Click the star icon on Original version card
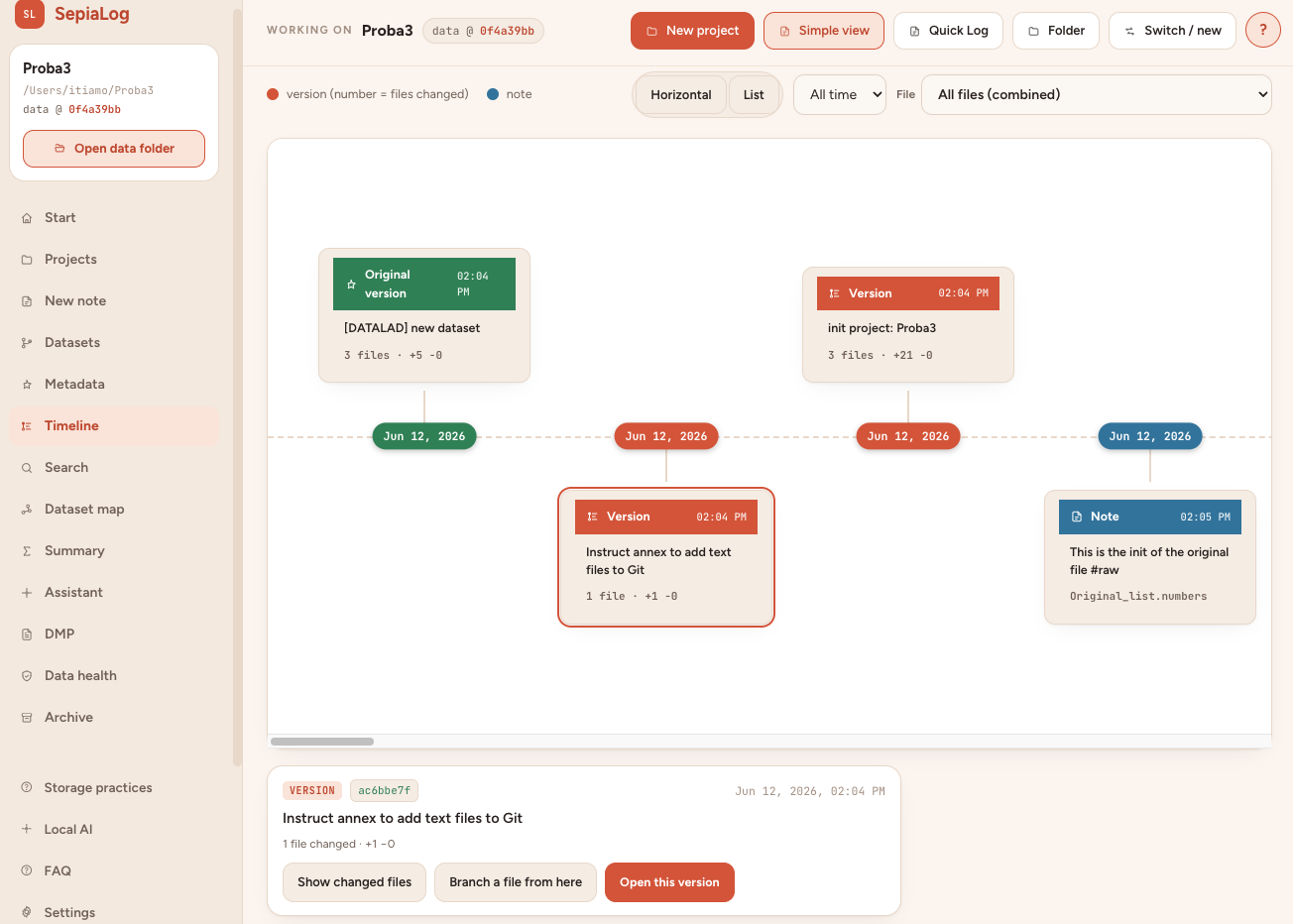The height and width of the screenshot is (924, 1293). click(351, 285)
